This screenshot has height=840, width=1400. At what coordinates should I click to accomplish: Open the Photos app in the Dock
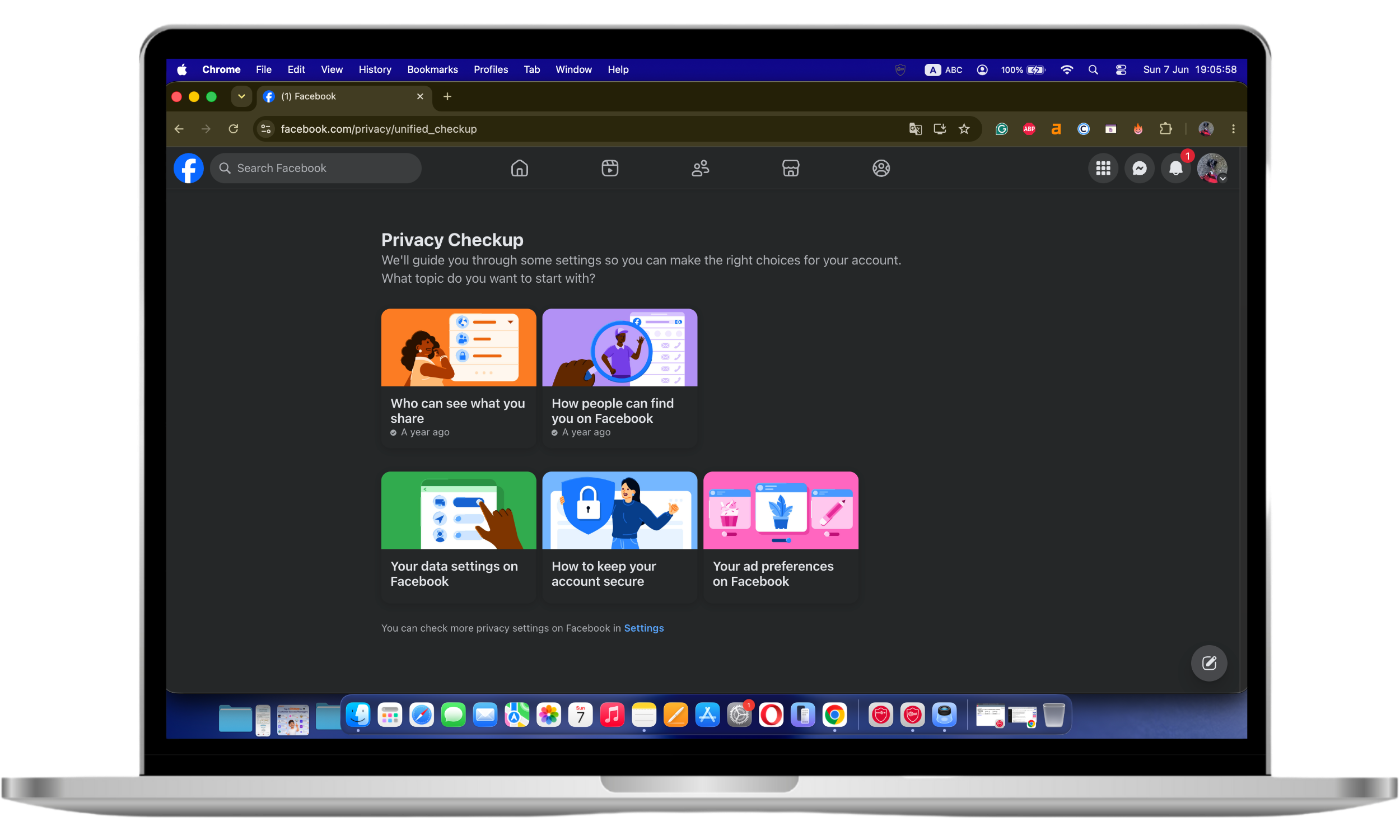[548, 715]
